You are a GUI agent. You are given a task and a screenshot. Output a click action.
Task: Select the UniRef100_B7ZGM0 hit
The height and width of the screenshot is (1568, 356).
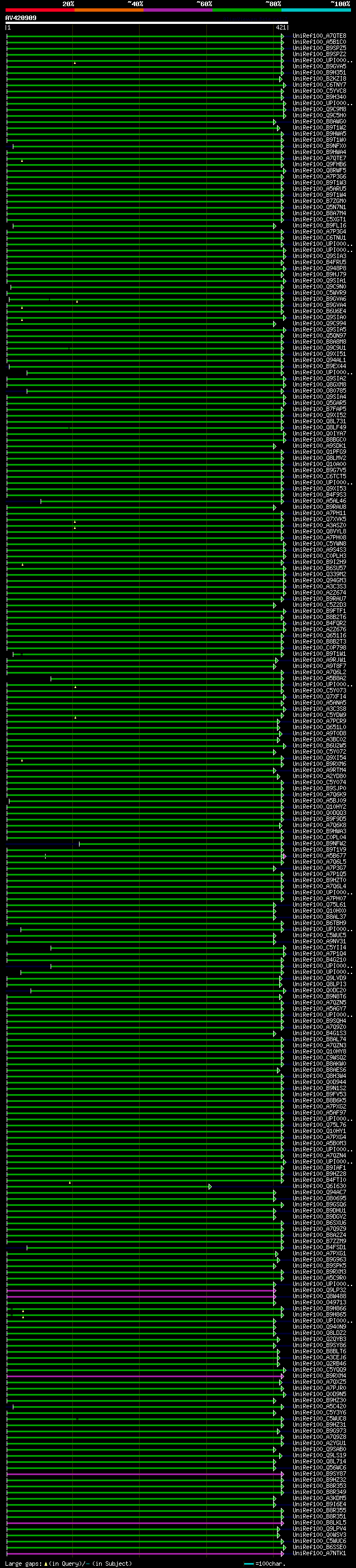click(x=319, y=201)
